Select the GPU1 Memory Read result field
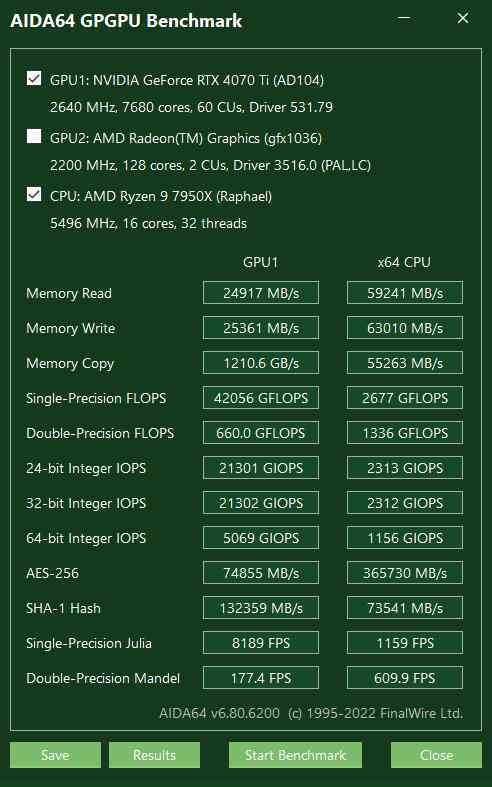This screenshot has height=787, width=492. point(261,293)
